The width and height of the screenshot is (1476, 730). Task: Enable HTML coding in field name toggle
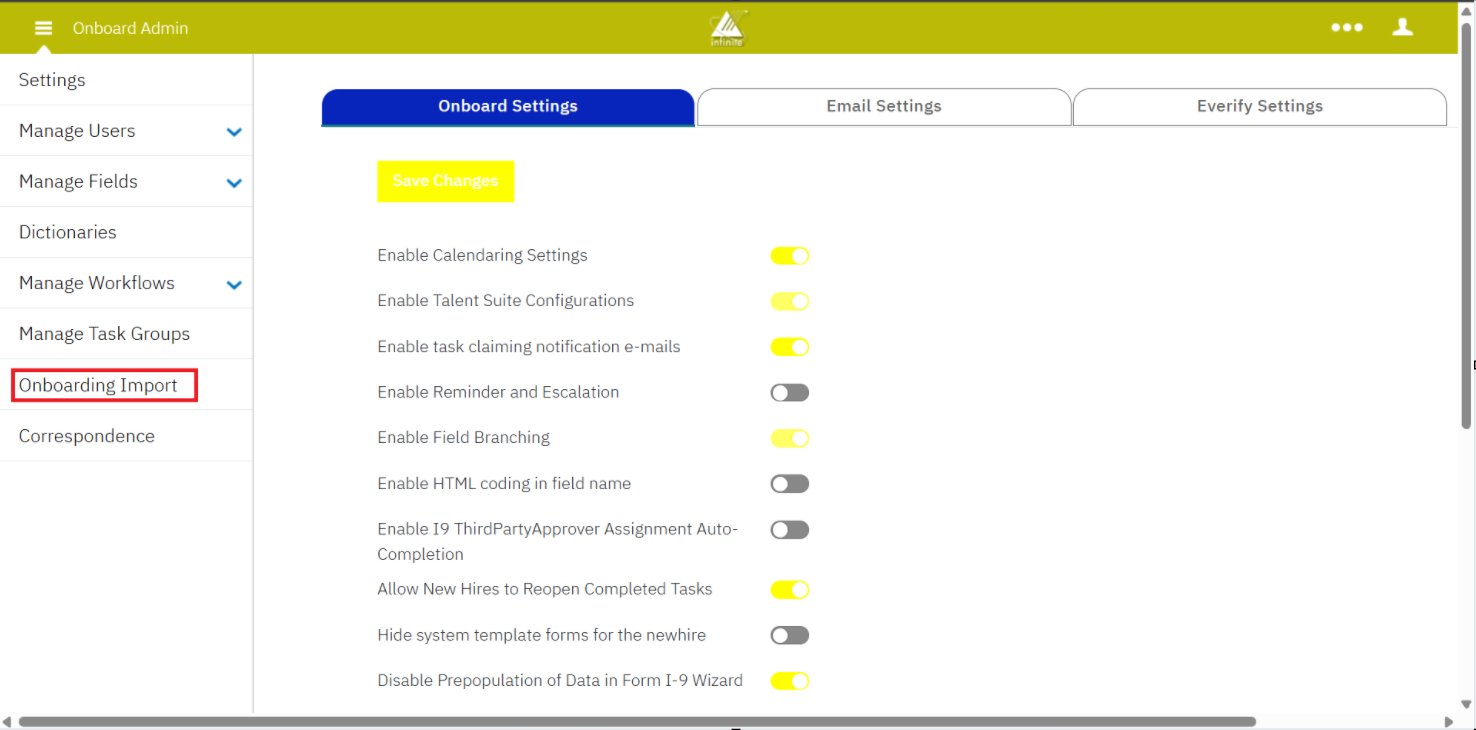click(x=789, y=484)
